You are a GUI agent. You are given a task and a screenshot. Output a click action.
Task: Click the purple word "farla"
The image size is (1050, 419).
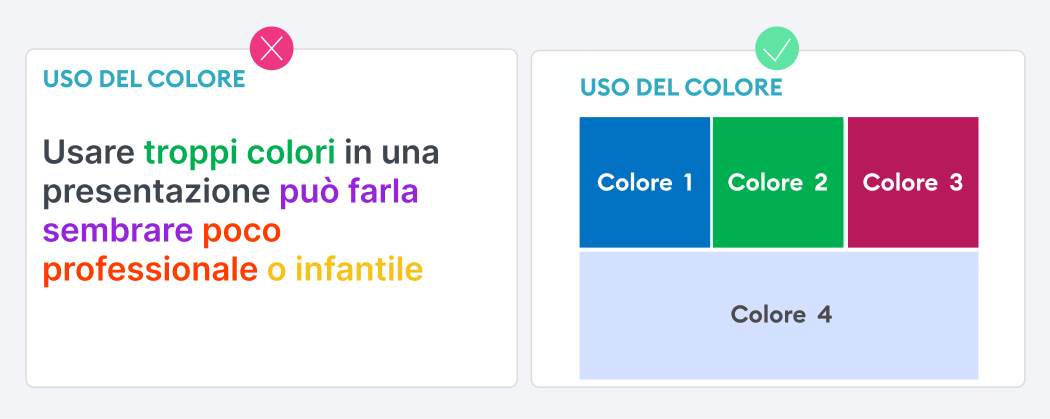382,192
